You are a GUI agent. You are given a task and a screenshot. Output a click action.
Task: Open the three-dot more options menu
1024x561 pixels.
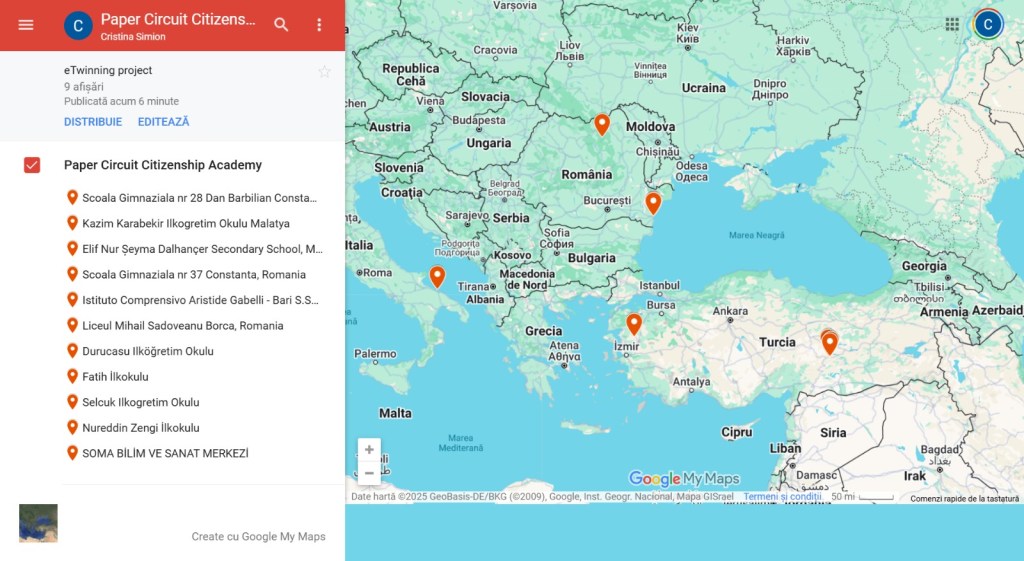(319, 25)
